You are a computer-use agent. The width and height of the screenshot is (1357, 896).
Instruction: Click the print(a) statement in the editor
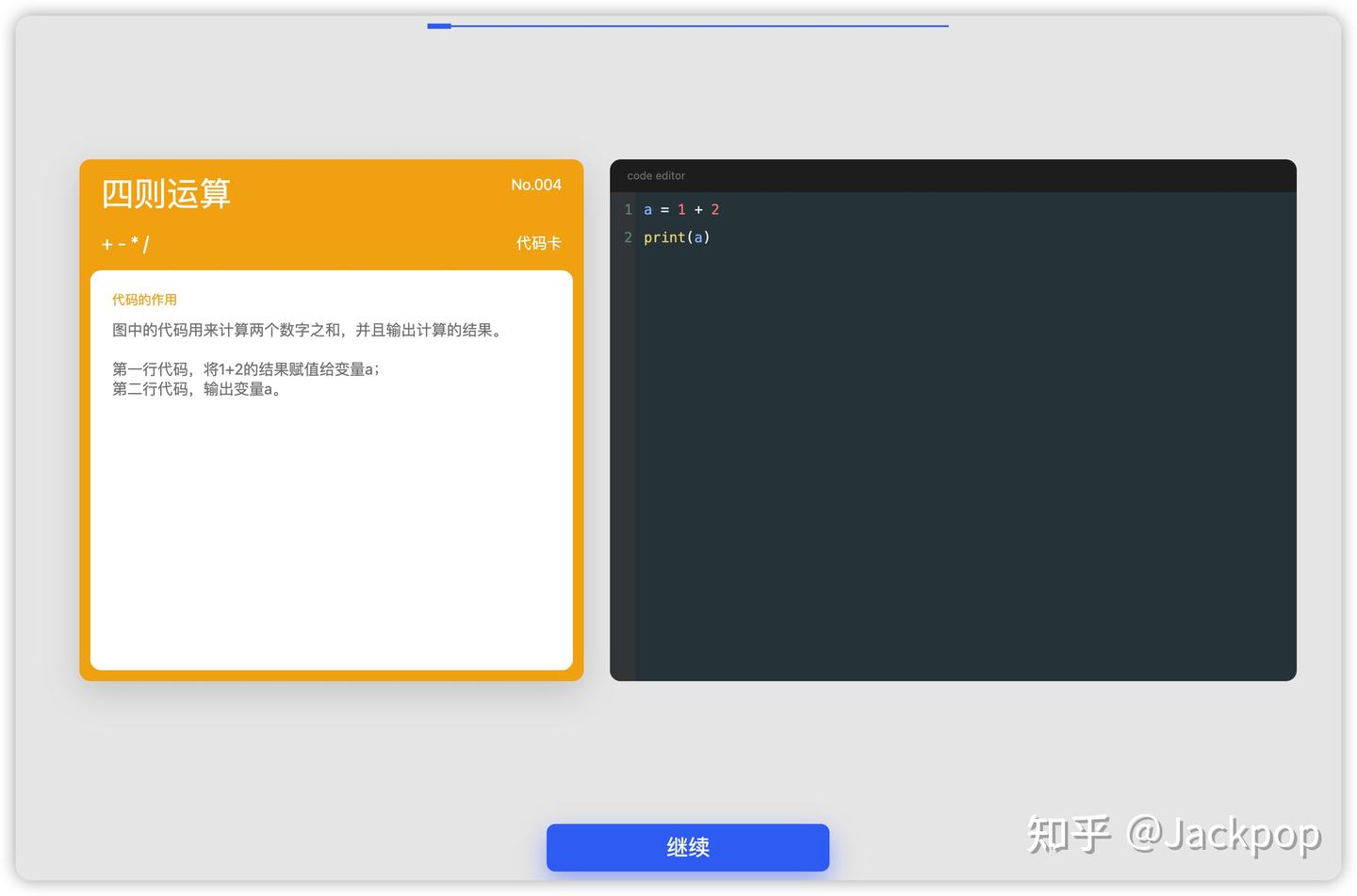[677, 237]
